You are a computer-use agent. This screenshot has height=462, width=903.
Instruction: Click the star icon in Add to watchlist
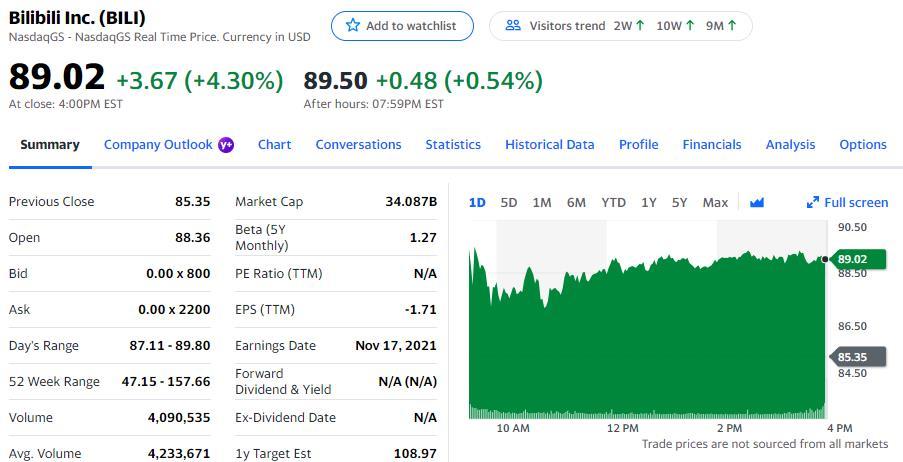(352, 25)
